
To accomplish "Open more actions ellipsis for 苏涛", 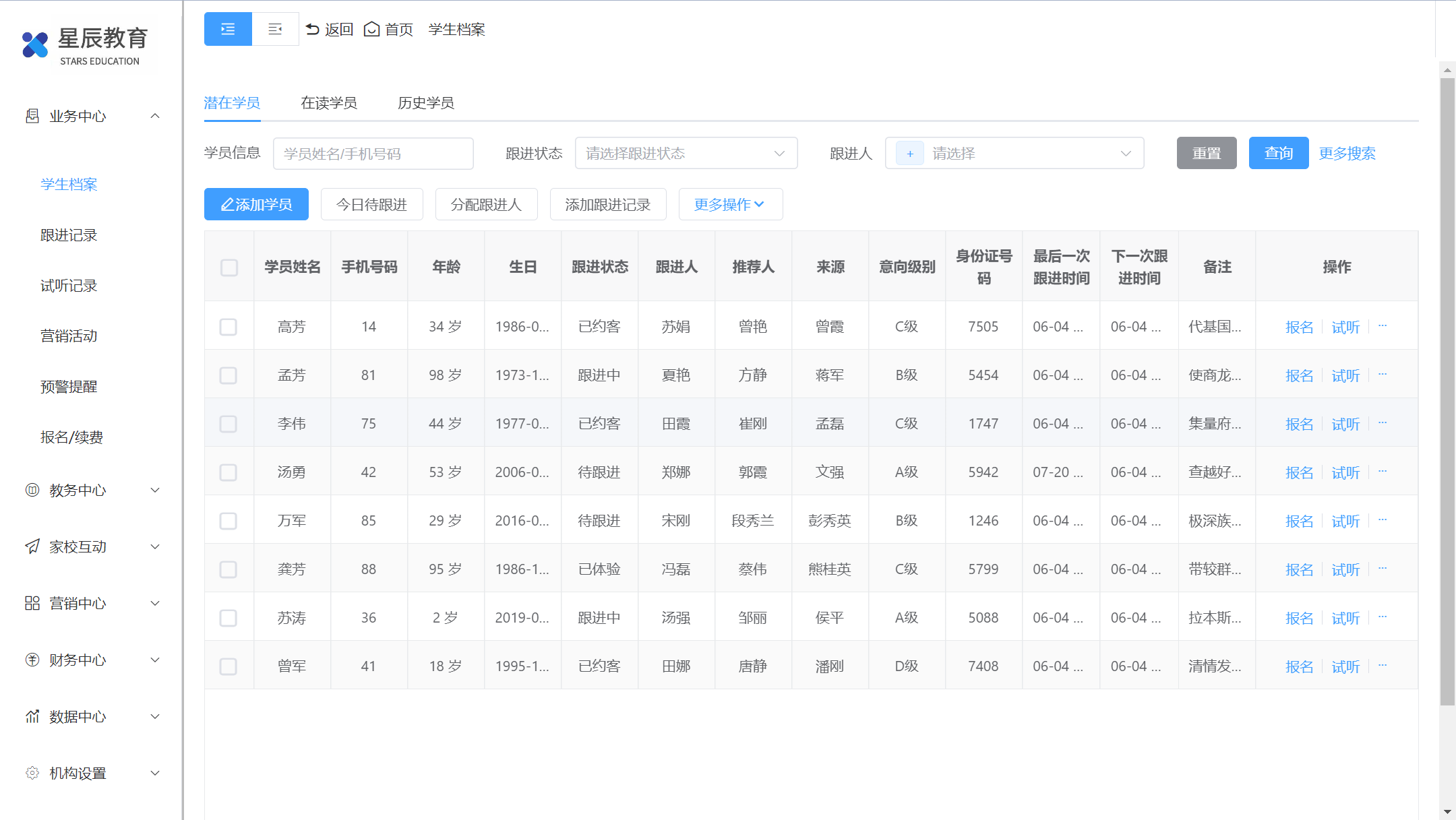I will pyautogui.click(x=1383, y=617).
